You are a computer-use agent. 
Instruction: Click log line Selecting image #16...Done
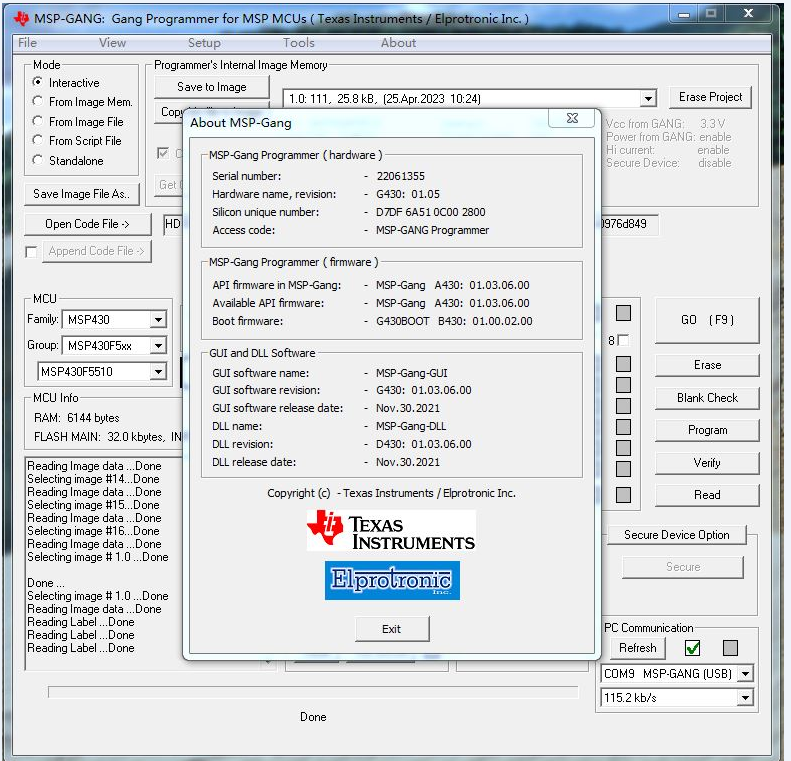(93, 531)
